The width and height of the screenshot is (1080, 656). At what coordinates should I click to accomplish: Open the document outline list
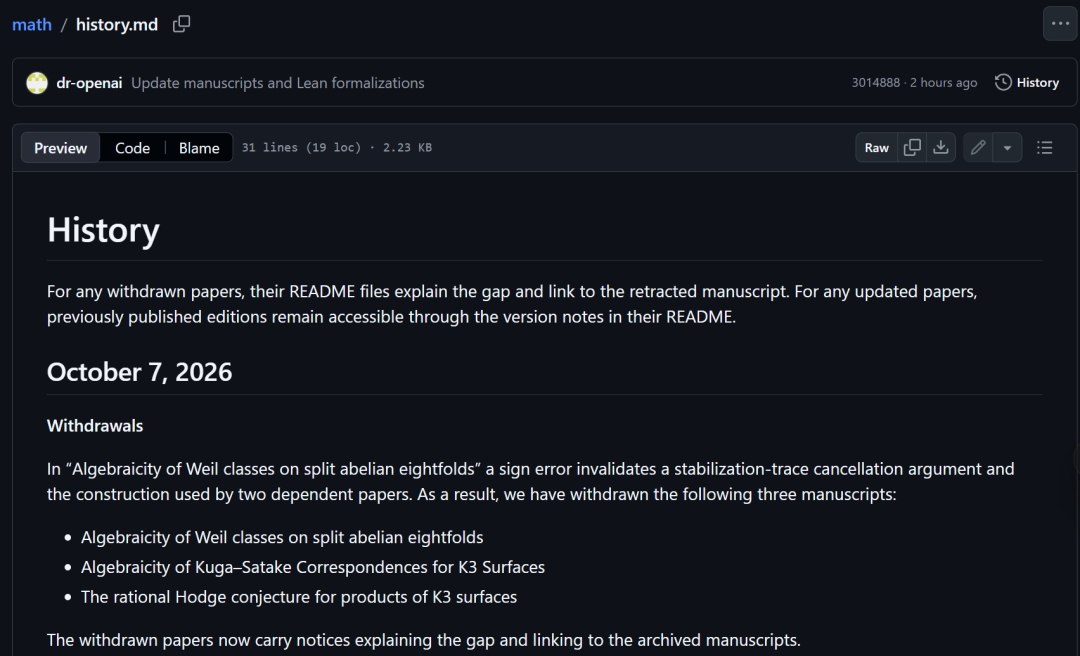[x=1045, y=147]
